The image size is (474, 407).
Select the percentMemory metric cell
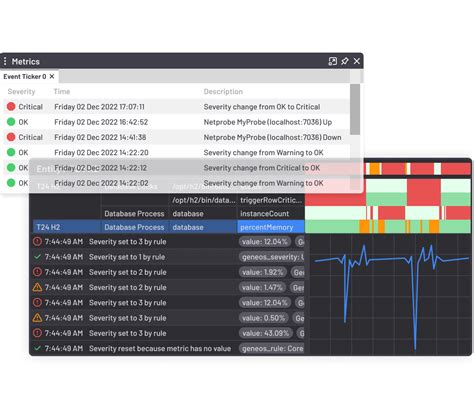(271, 227)
